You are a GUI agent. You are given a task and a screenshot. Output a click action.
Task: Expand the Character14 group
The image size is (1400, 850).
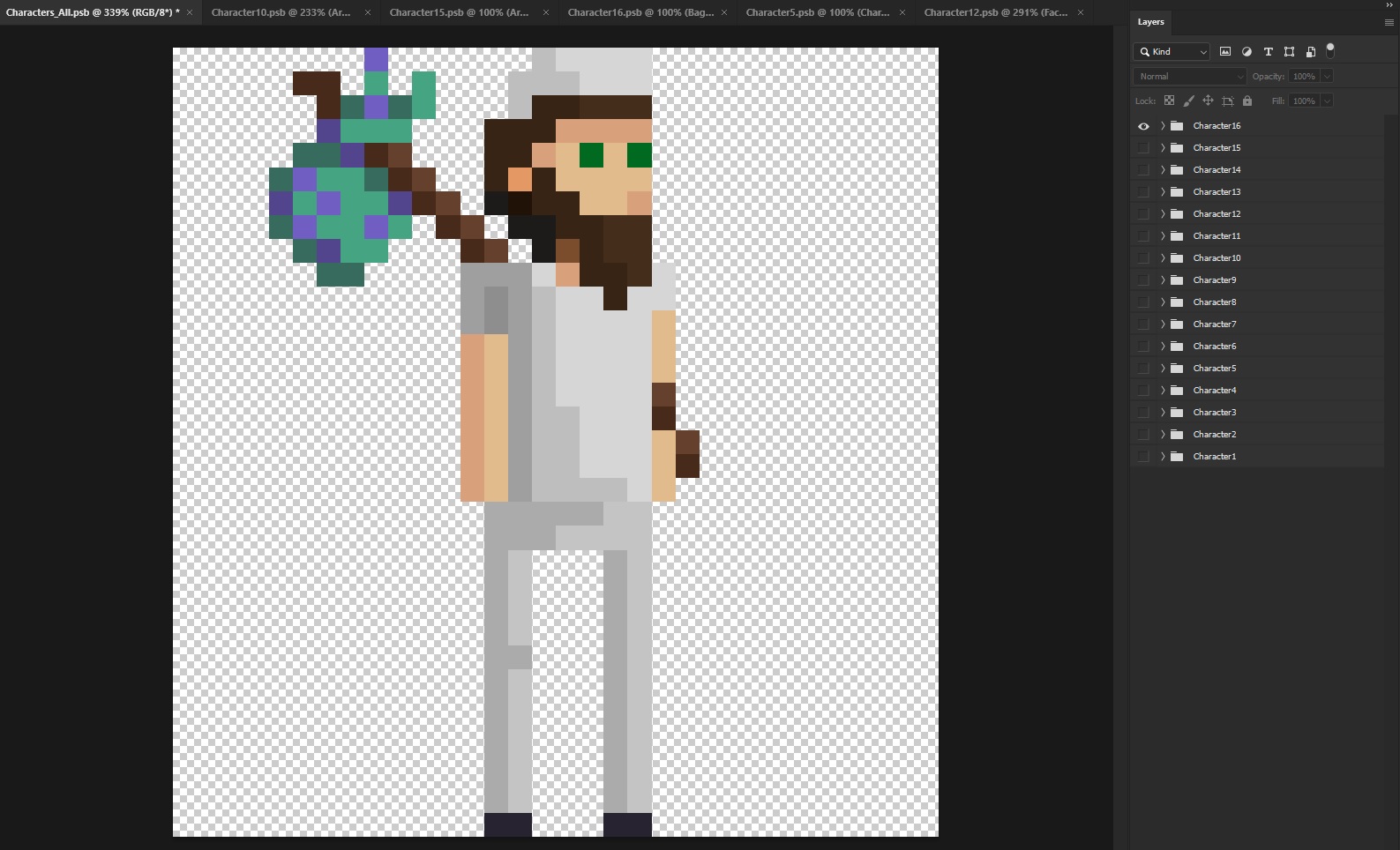(x=1163, y=170)
